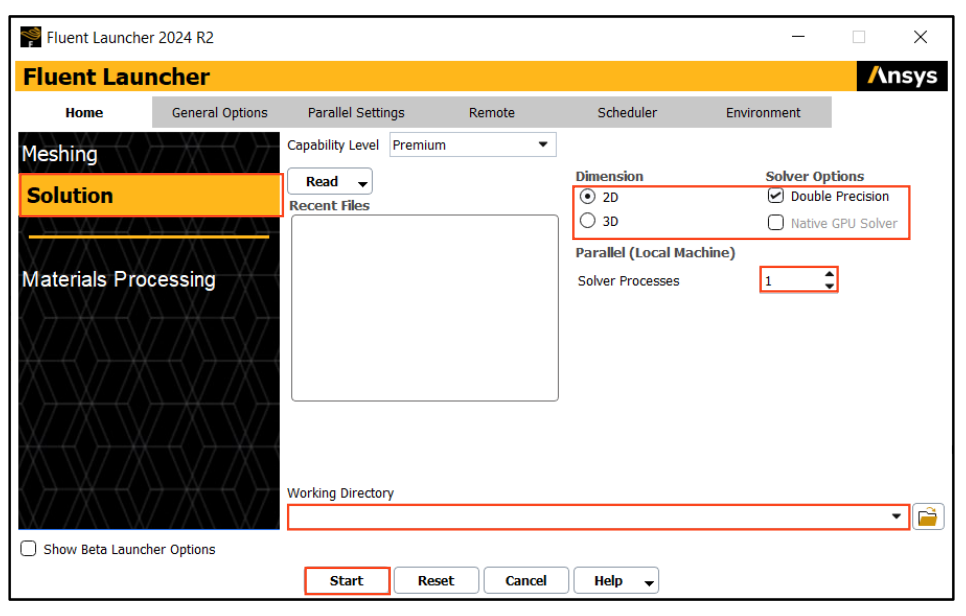Expand the Read button dropdown arrow
The image size is (966, 616).
[x=362, y=183]
